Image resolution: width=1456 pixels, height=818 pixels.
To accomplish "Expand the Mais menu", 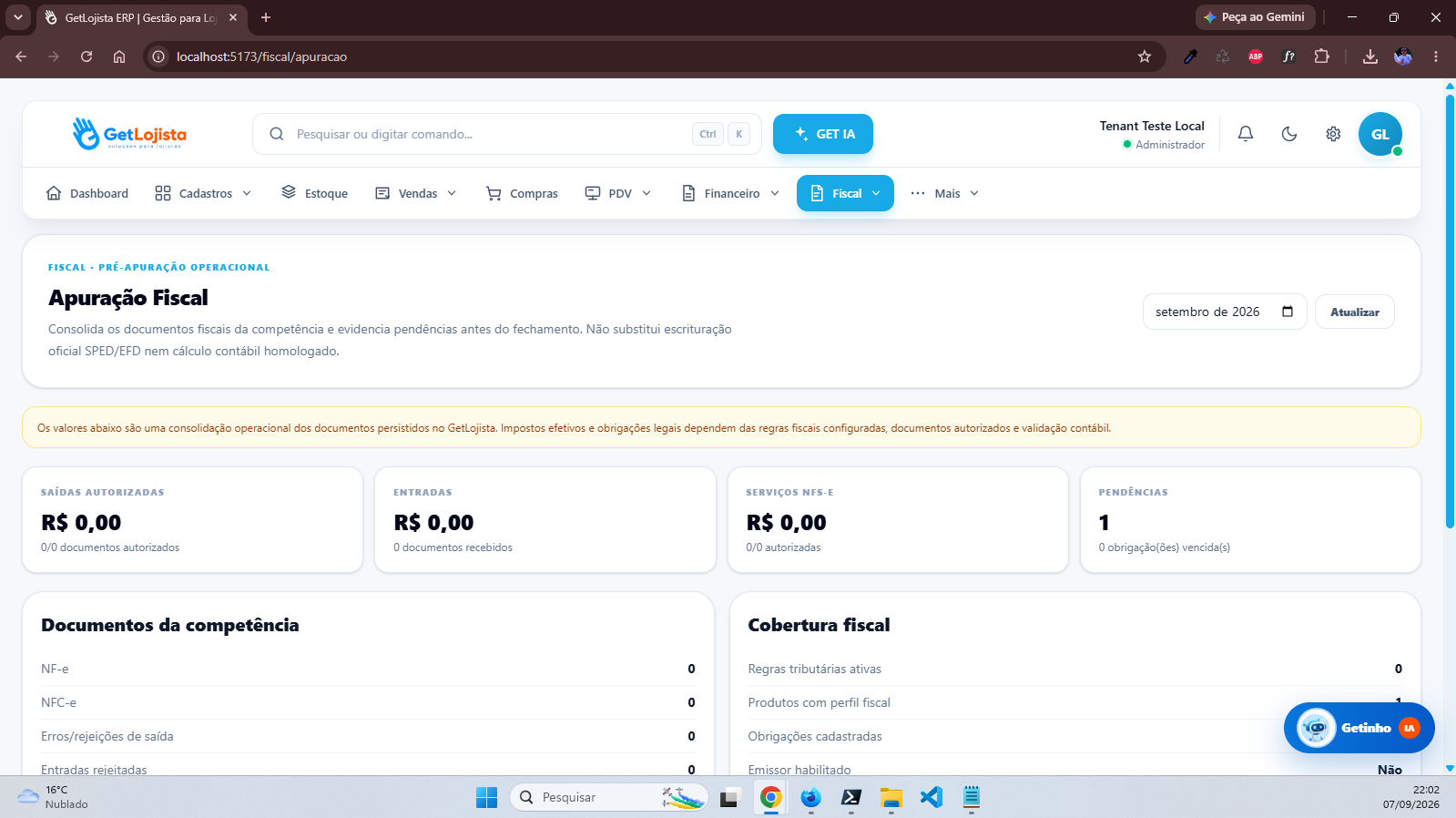I will pyautogui.click(x=945, y=193).
